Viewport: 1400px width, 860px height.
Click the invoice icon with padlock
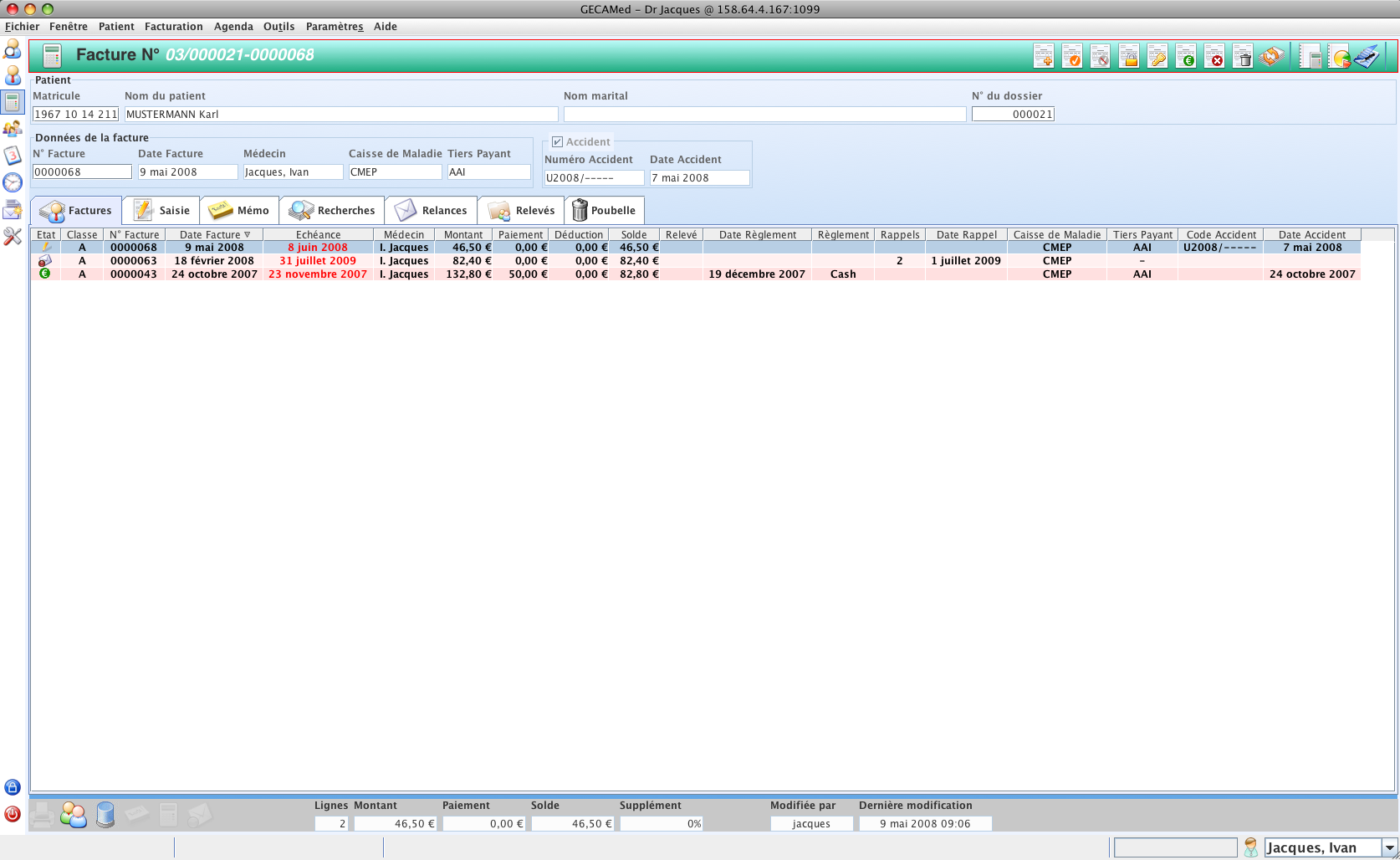(1129, 56)
